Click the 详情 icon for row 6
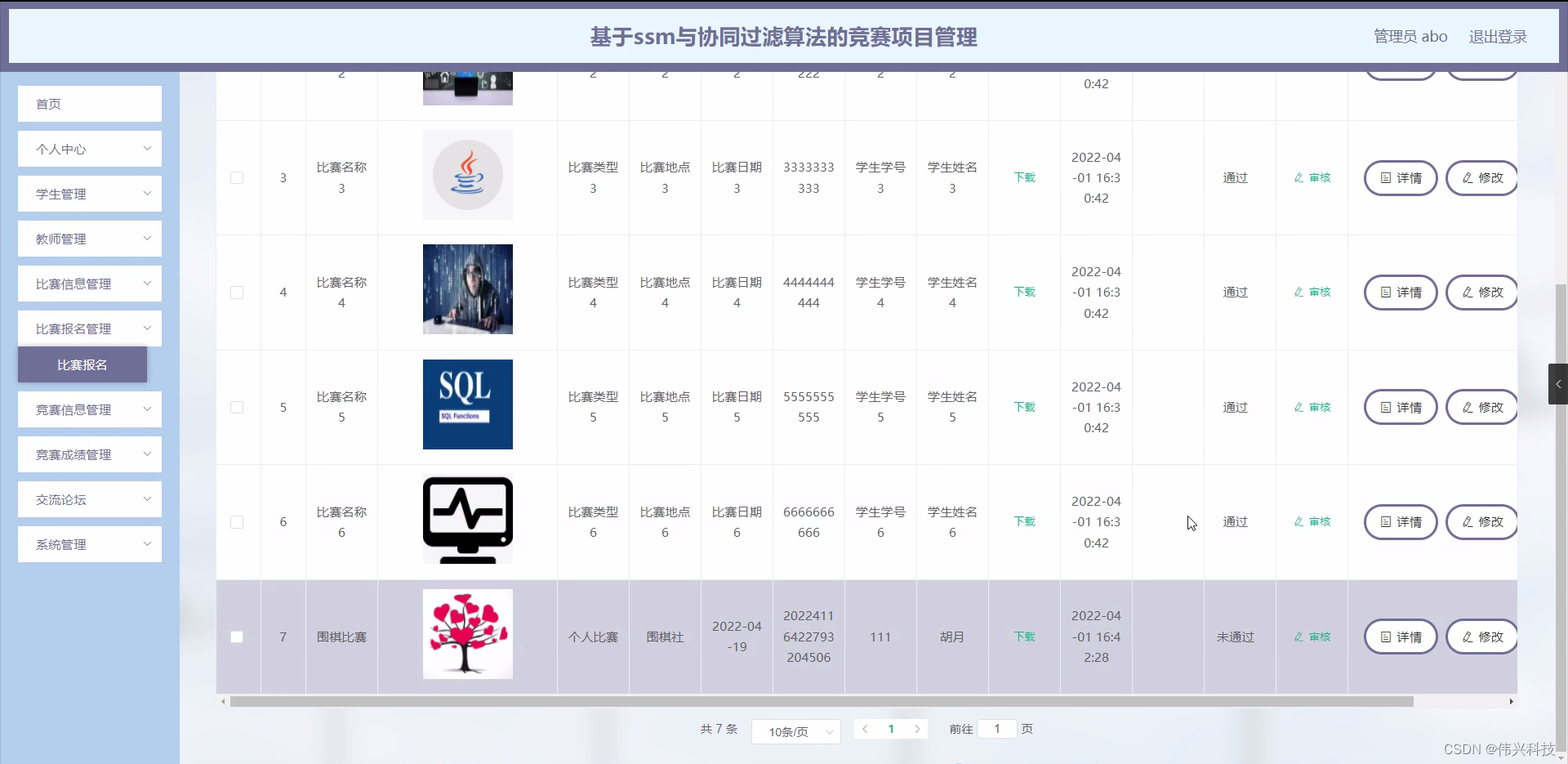Viewport: 1568px width, 764px height. coord(1400,522)
